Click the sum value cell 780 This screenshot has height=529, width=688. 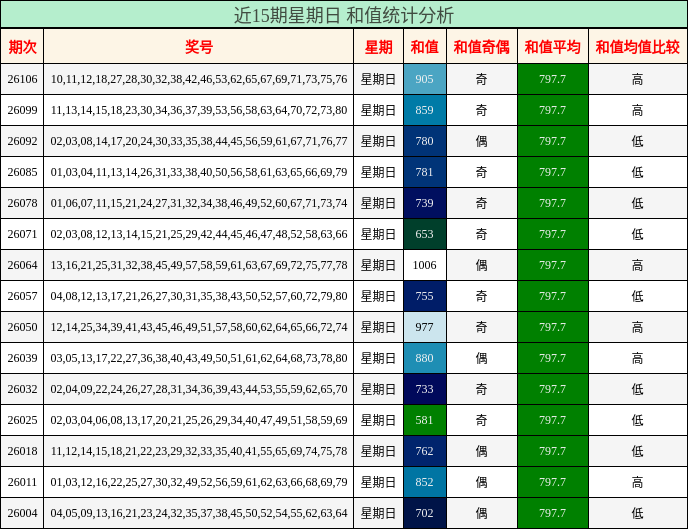click(425, 141)
